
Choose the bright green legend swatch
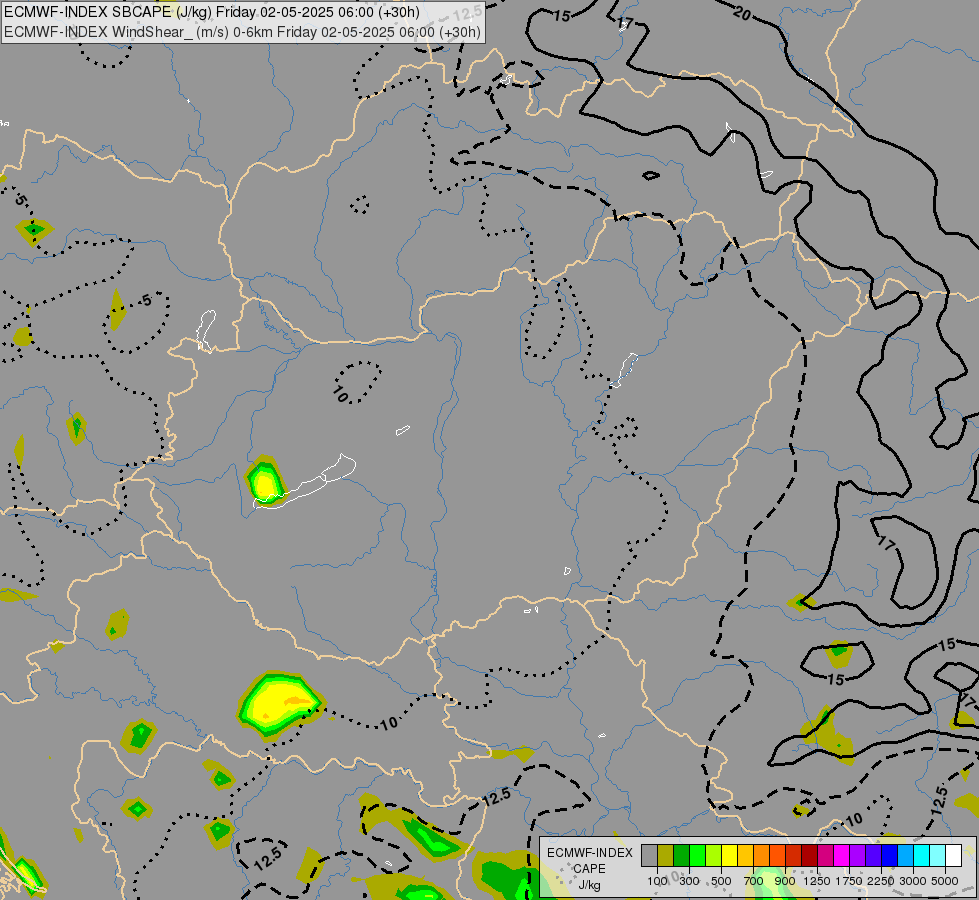pos(697,855)
